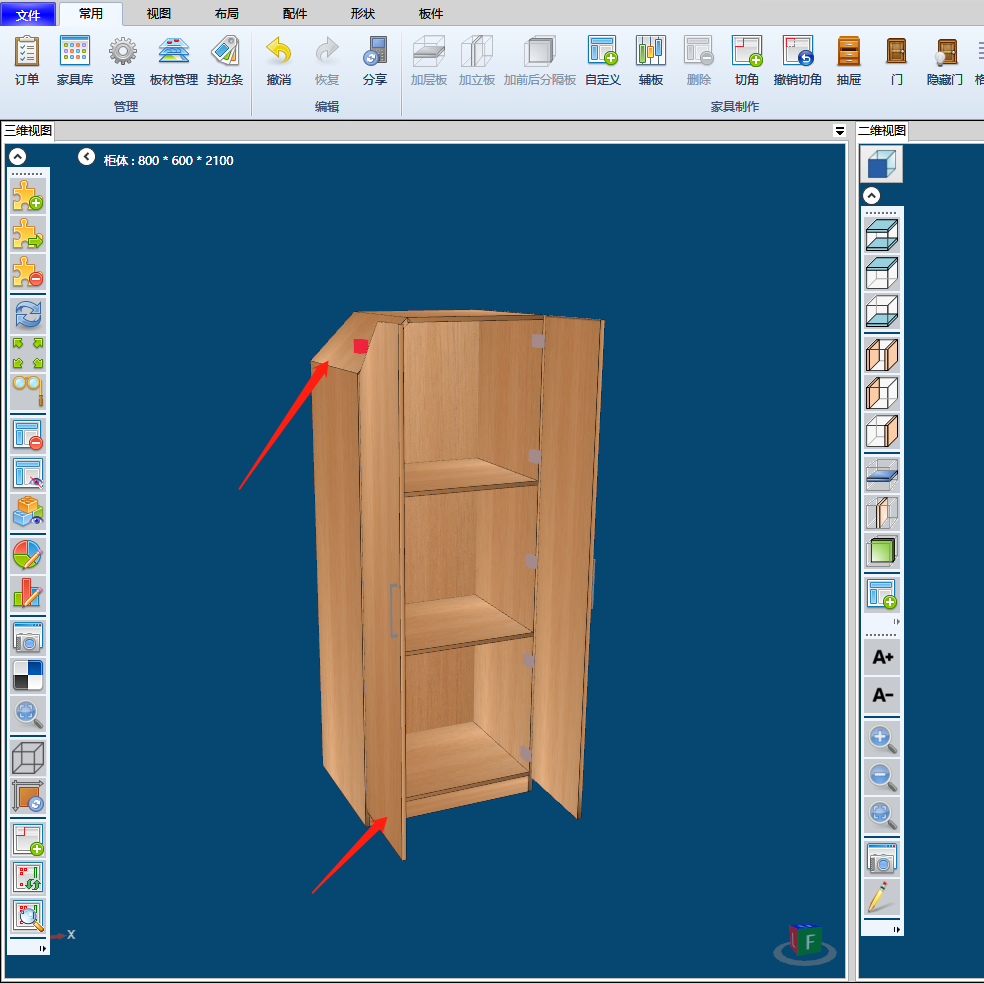
Task: Open the 三维视图 panel dropdown arrow
Action: 840,131
